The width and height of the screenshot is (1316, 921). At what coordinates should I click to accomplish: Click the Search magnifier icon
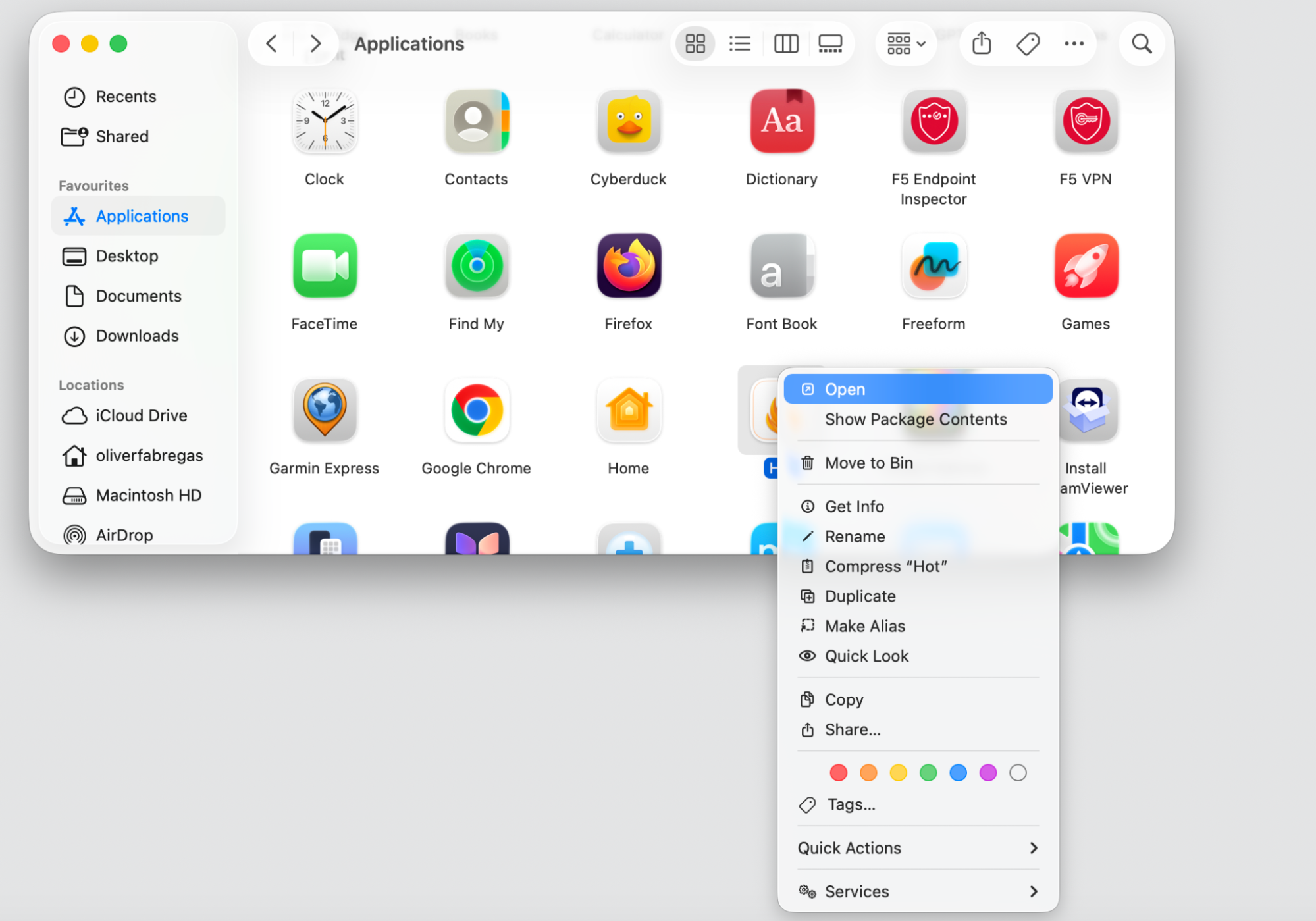point(1142,44)
